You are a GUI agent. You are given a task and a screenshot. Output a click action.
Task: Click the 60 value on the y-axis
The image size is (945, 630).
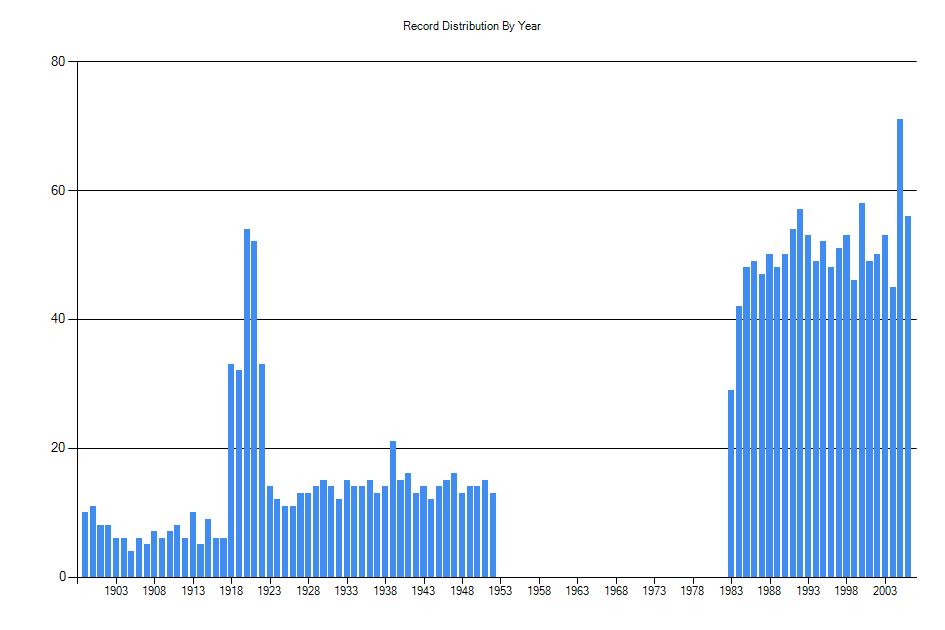click(x=56, y=188)
